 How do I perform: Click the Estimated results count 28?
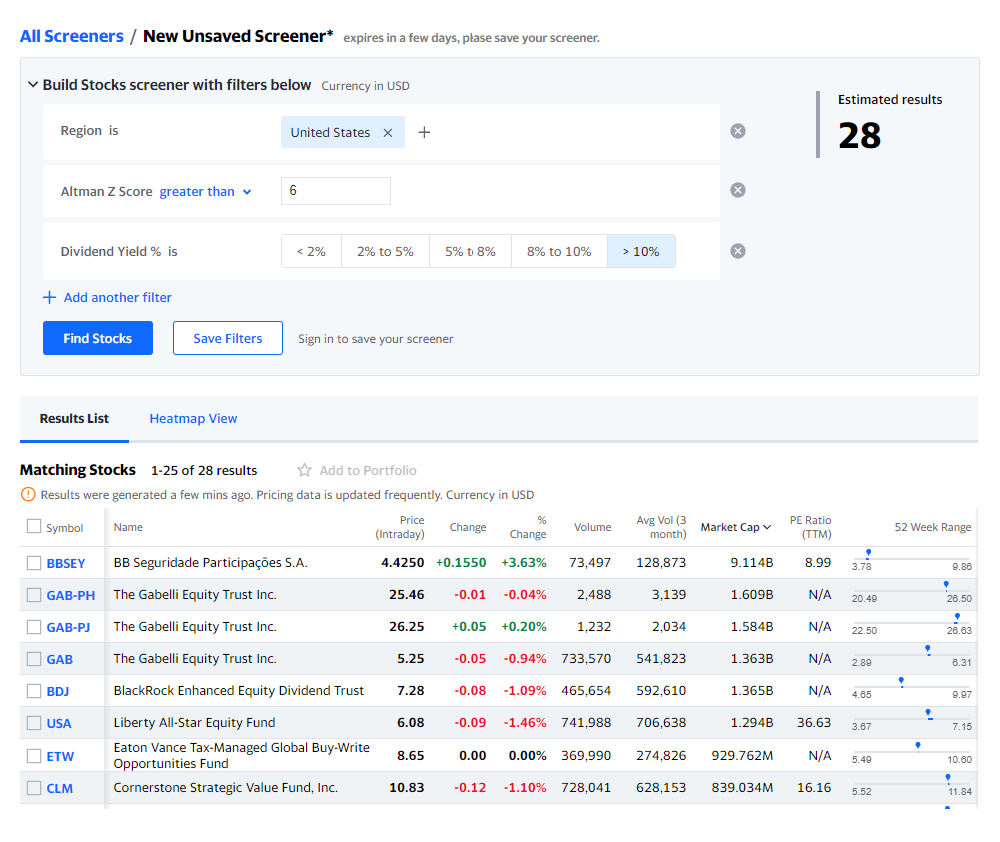pyautogui.click(x=859, y=135)
